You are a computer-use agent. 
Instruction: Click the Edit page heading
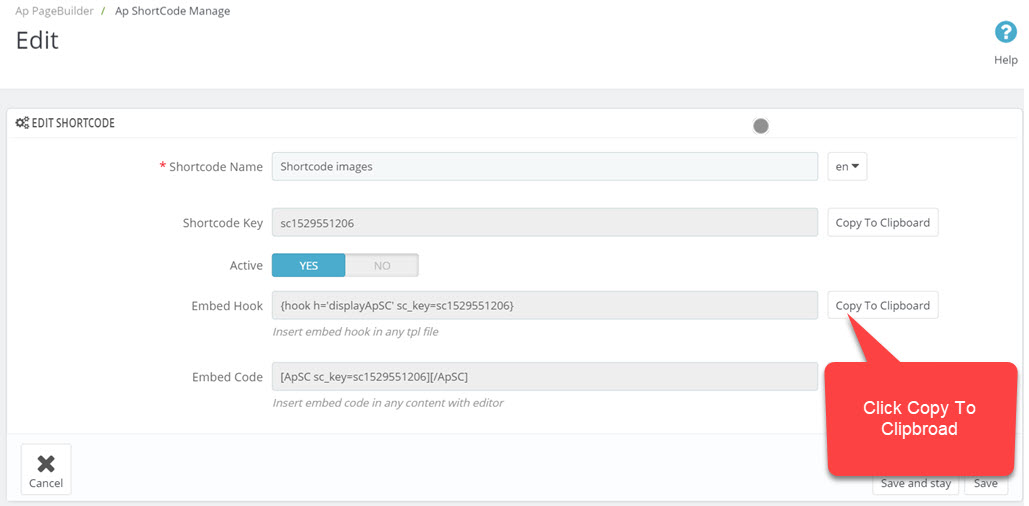pos(37,40)
